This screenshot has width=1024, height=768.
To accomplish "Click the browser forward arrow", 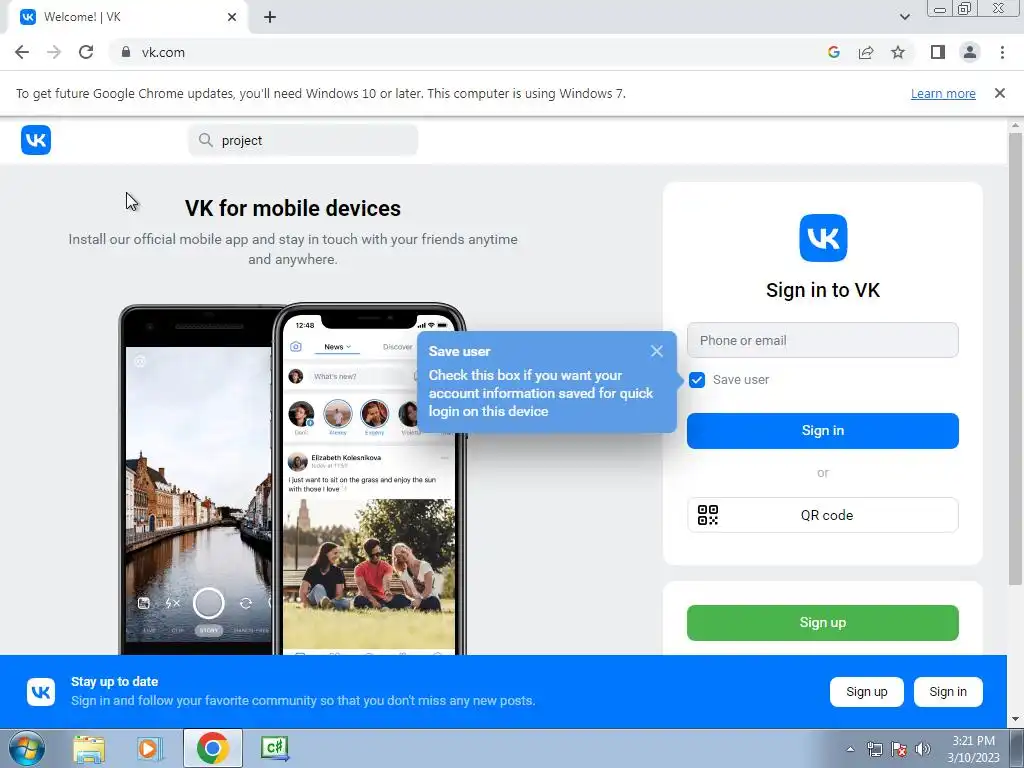I will 54,52.
